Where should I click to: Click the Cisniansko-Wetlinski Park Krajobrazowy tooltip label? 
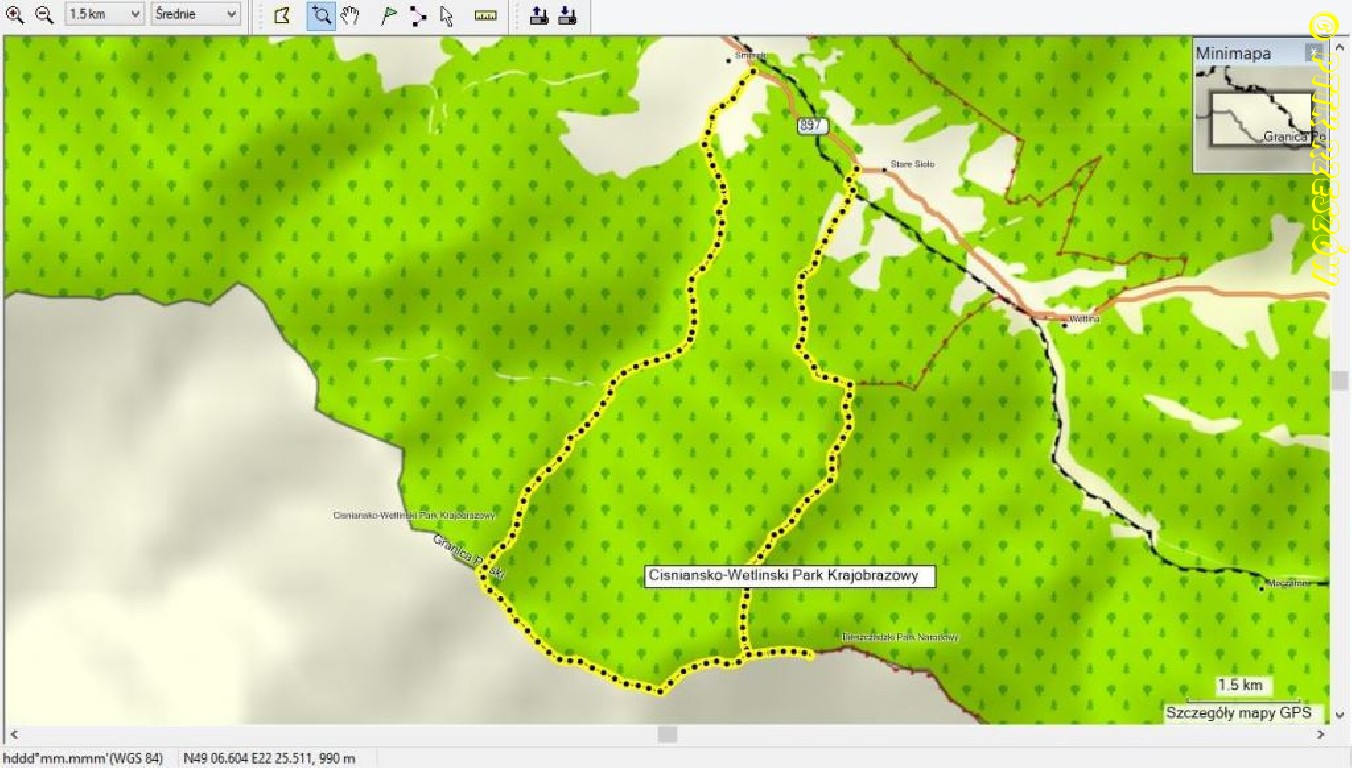(789, 576)
